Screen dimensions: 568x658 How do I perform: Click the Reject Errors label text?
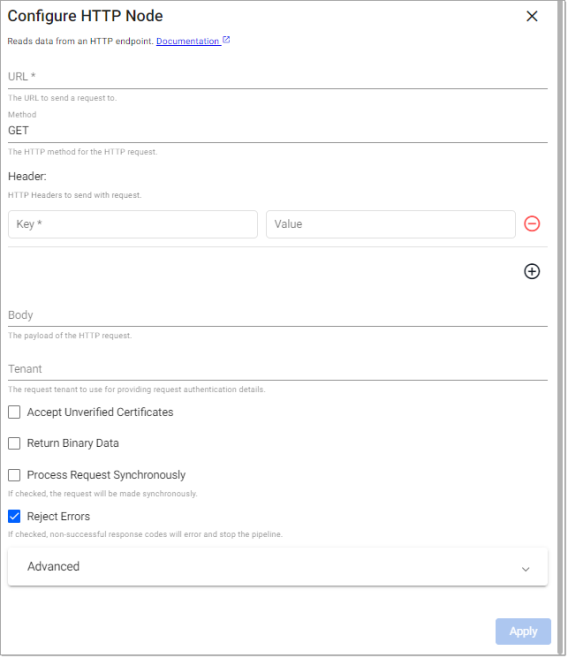(x=58, y=516)
